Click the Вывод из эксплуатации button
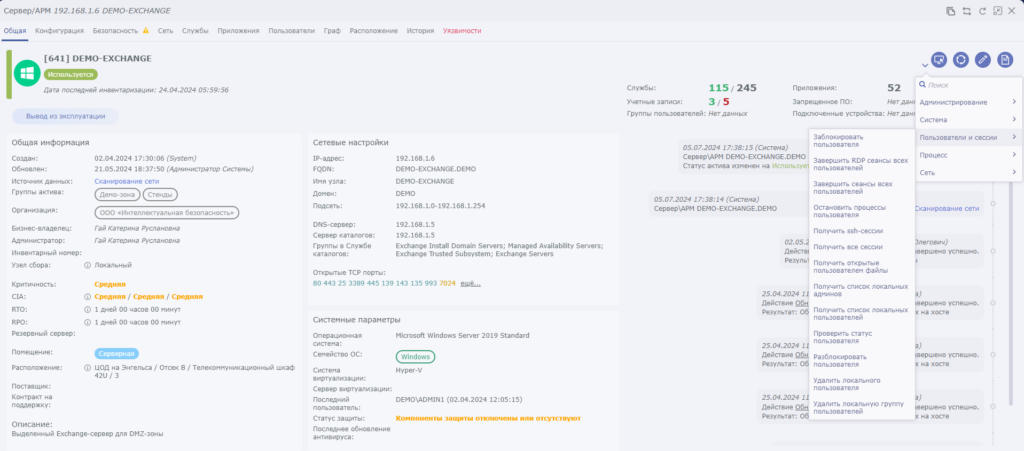 coord(65,116)
